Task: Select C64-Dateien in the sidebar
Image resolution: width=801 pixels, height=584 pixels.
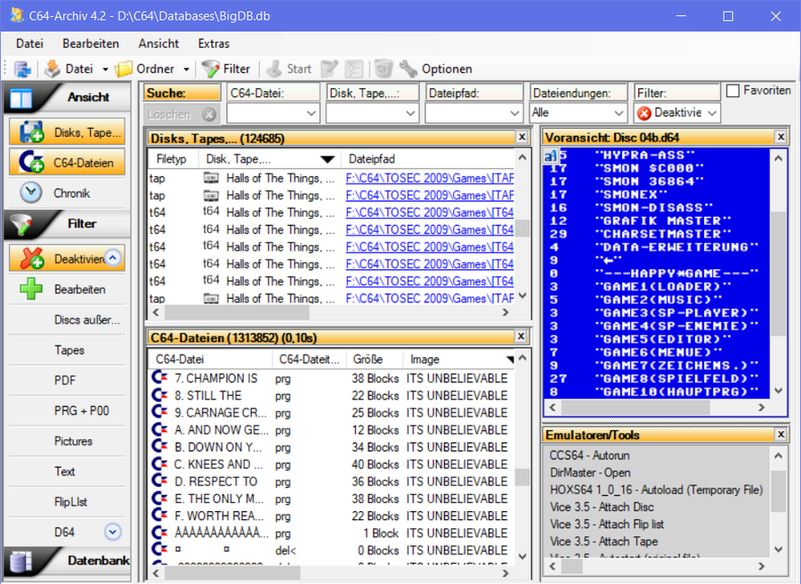Action: coord(67,163)
